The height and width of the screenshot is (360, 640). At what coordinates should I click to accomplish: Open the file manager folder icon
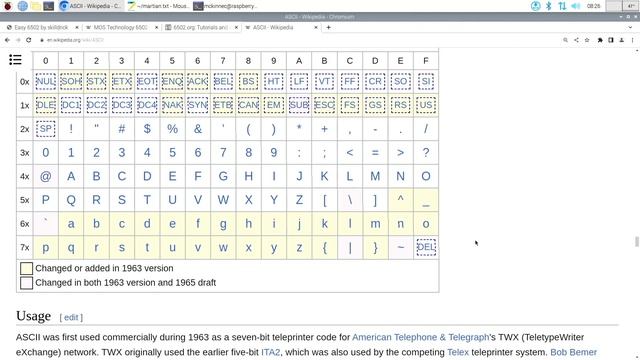36,6
